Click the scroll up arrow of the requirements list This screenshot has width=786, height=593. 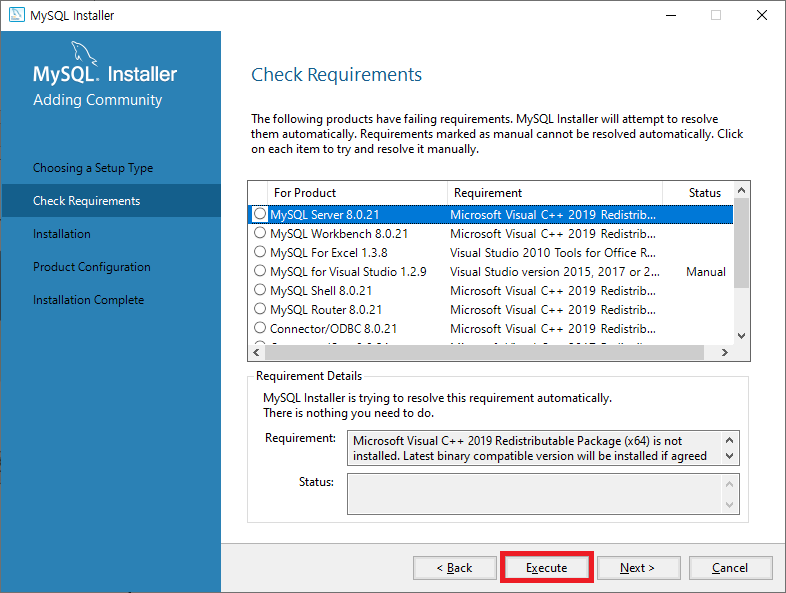(x=741, y=190)
